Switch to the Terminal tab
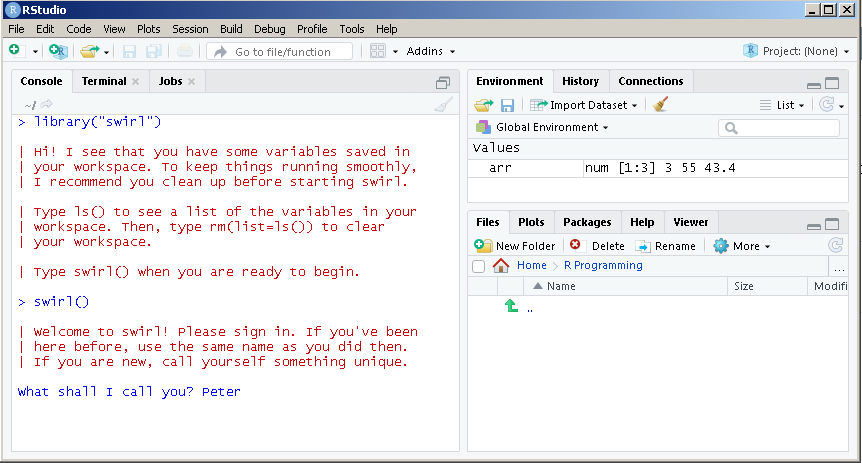 (x=104, y=81)
